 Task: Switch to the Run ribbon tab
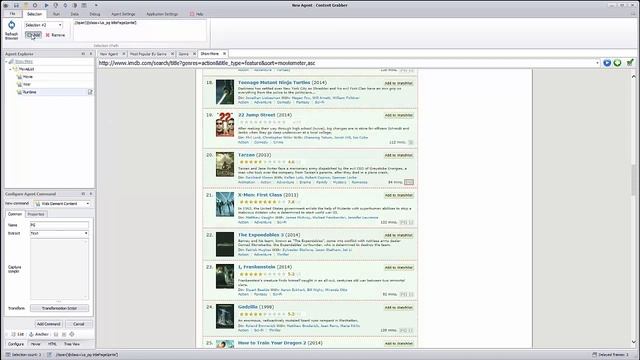point(56,14)
